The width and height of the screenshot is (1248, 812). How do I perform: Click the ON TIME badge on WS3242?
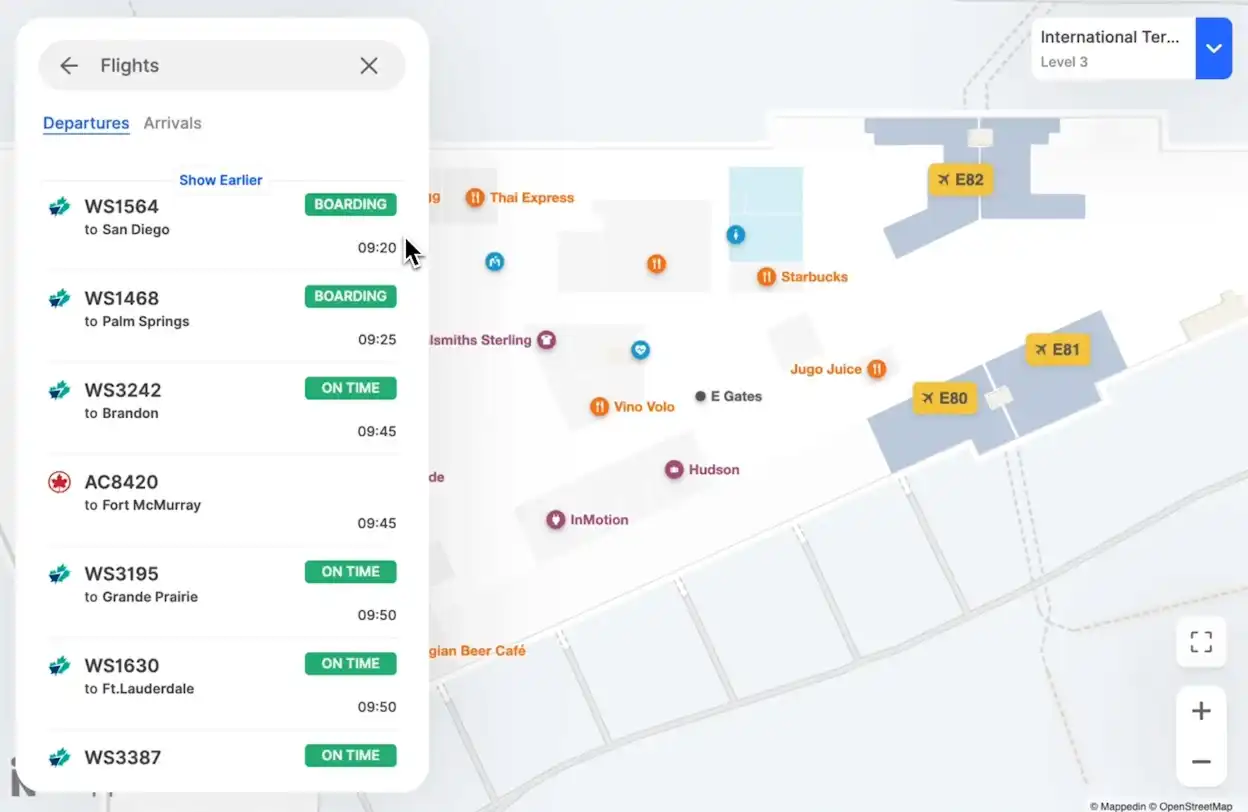point(350,388)
